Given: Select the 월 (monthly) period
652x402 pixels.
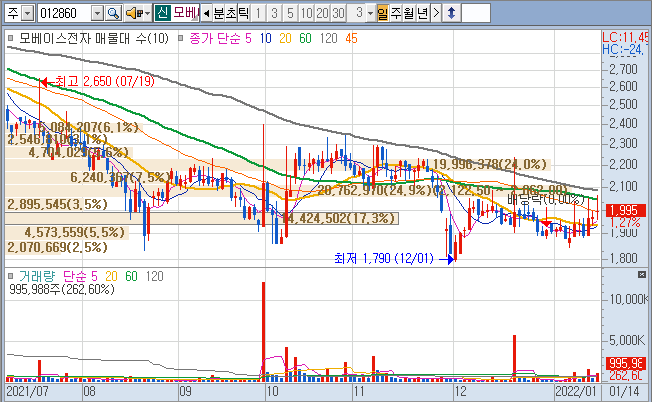Looking at the screenshot, I should click(409, 13).
